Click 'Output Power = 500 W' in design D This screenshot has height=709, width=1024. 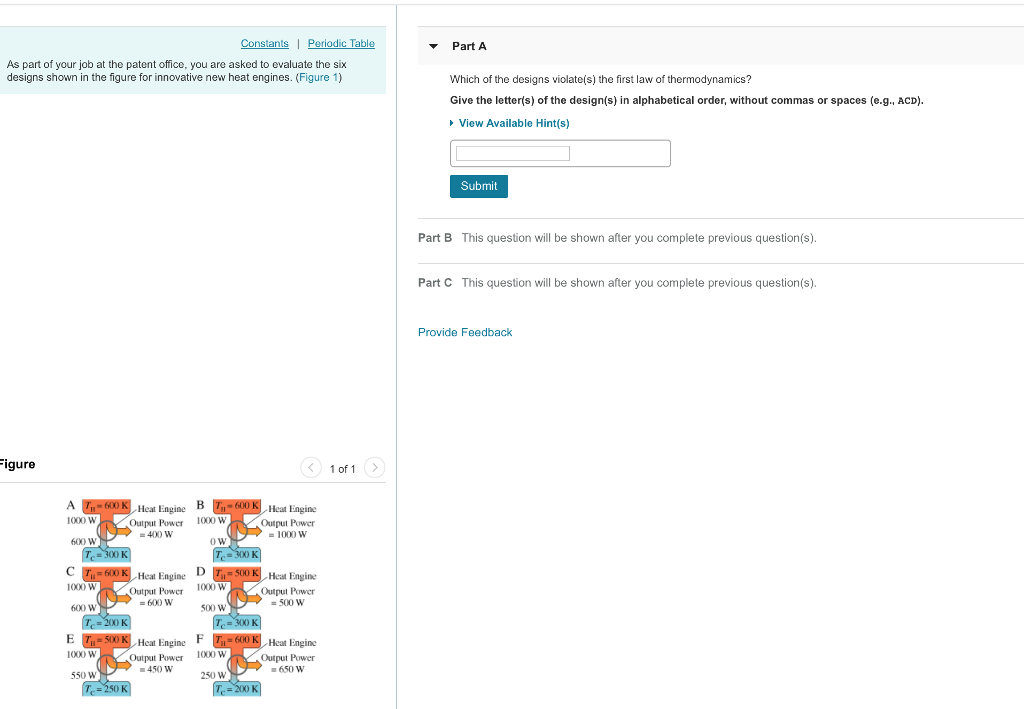coord(288,597)
